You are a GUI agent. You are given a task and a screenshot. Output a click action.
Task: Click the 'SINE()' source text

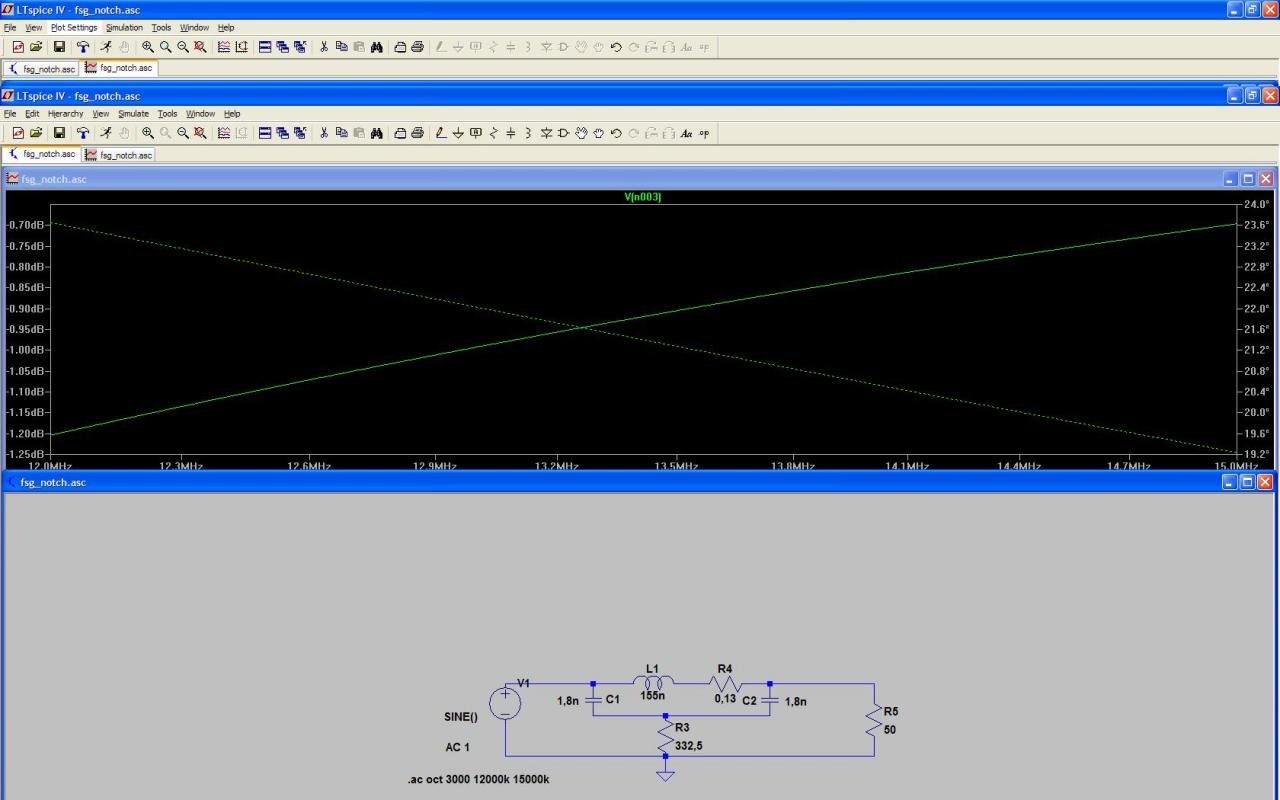(461, 716)
